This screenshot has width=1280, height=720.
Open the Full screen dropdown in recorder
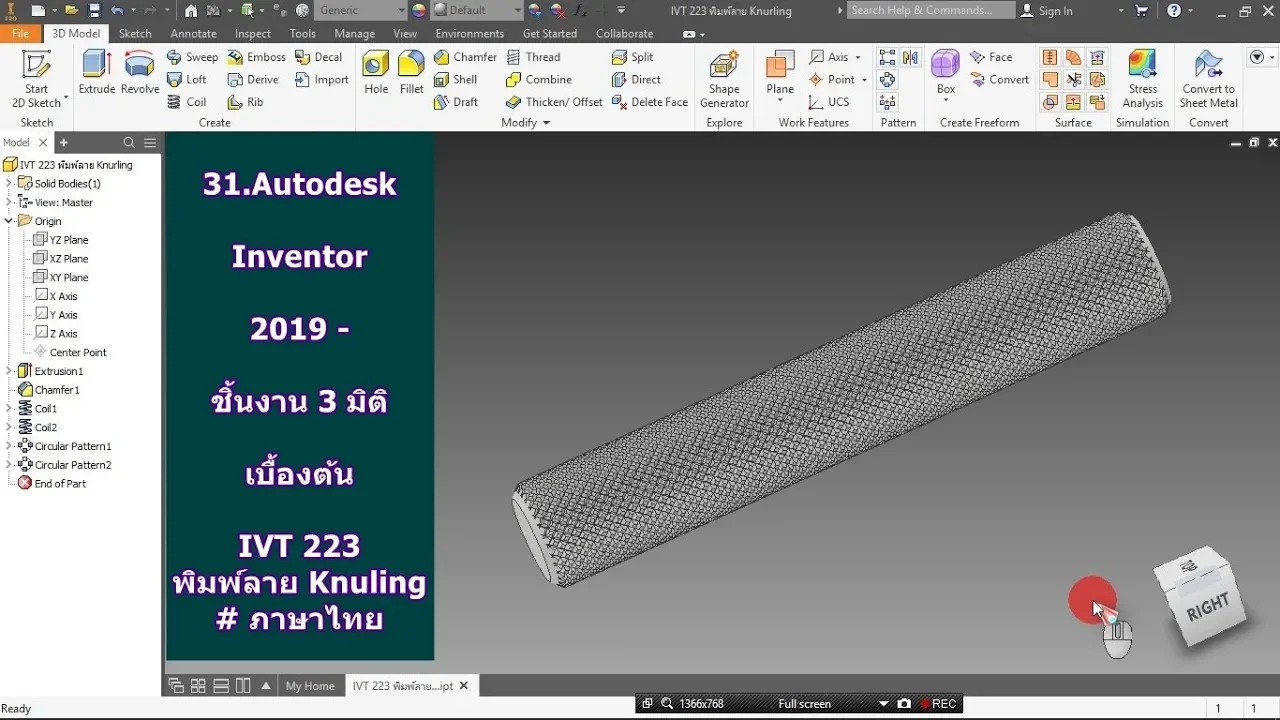click(883, 704)
